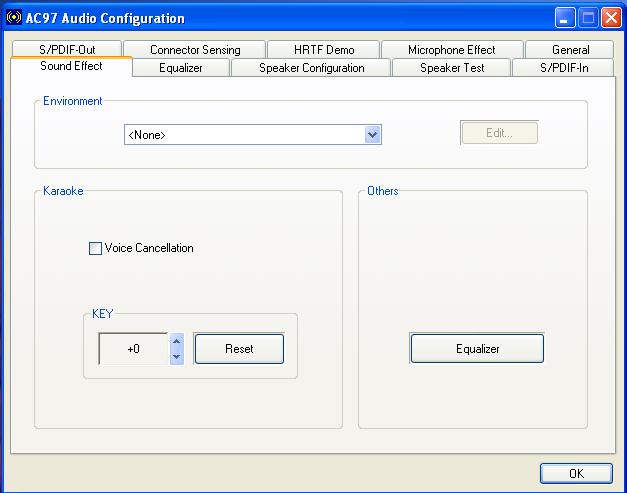Enable the Voice Cancellation checkbox

tap(96, 248)
